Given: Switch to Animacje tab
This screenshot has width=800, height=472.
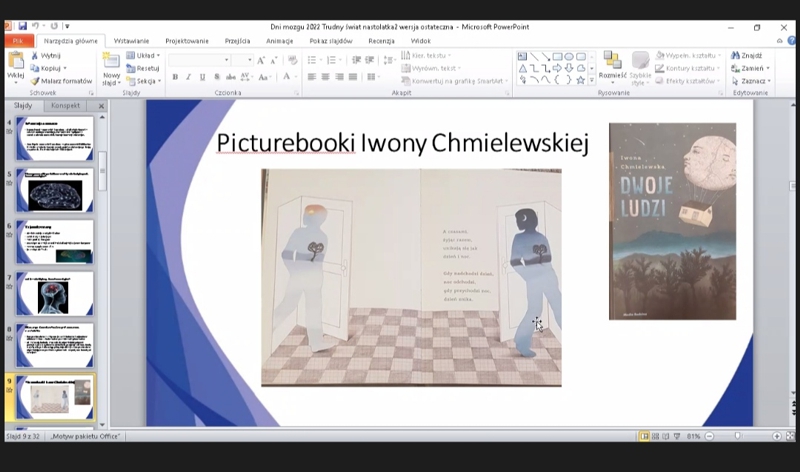Looking at the screenshot, I should point(280,41).
